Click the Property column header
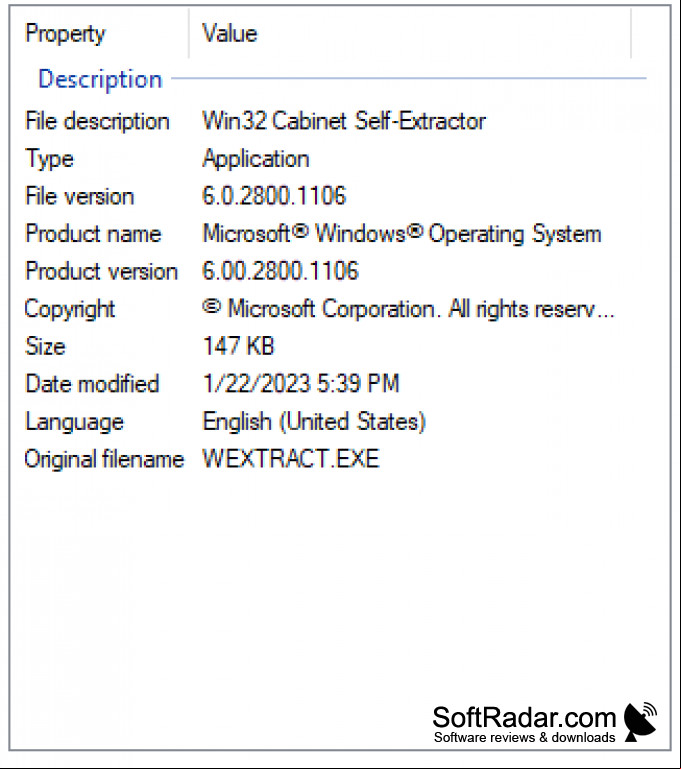 (100, 33)
